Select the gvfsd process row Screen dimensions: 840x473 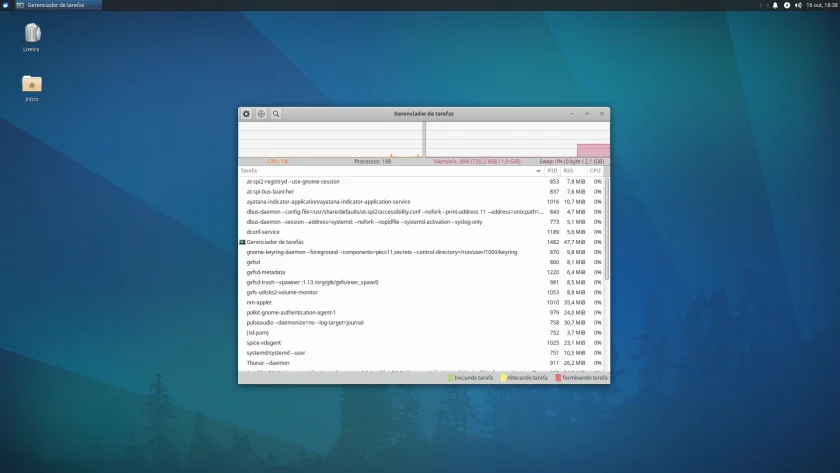421,262
